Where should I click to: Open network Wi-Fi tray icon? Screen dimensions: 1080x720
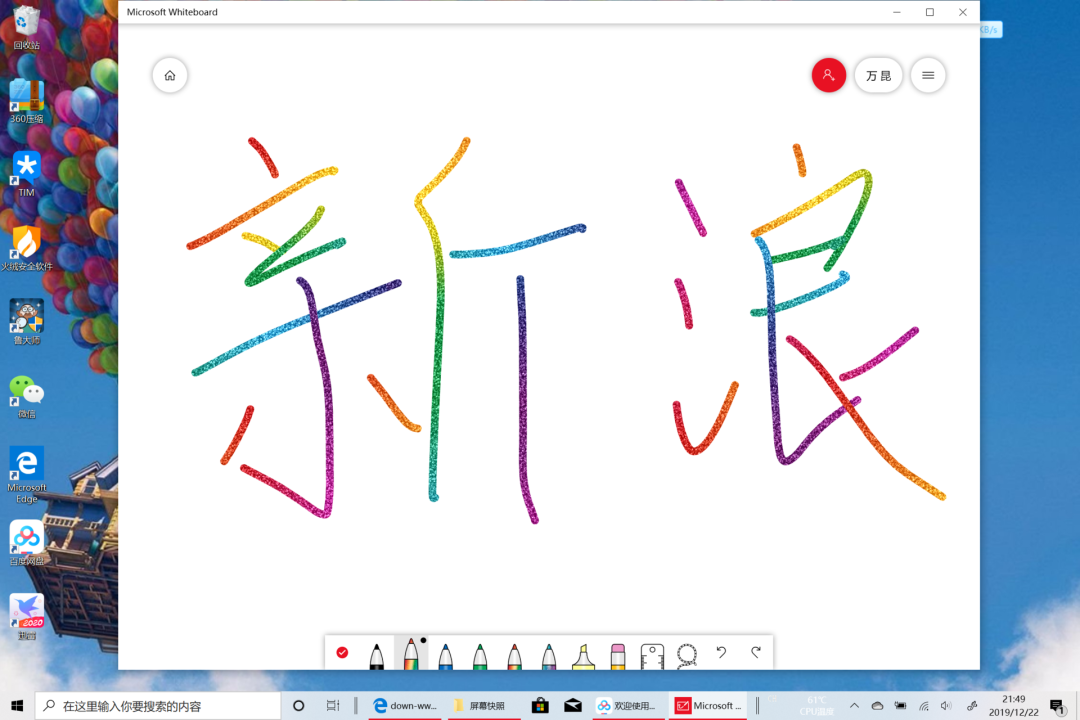[924, 706]
